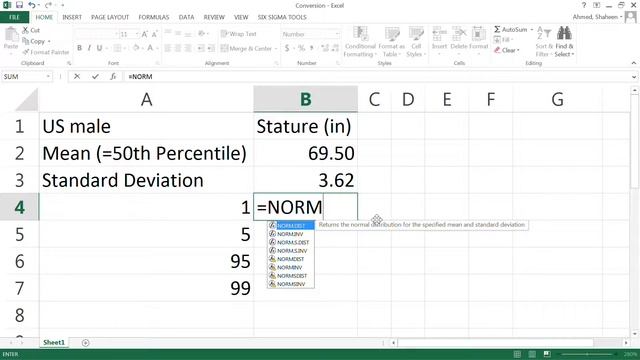The width and height of the screenshot is (640, 360).
Task: Open Conditional Formatting dropdown
Action: click(360, 42)
